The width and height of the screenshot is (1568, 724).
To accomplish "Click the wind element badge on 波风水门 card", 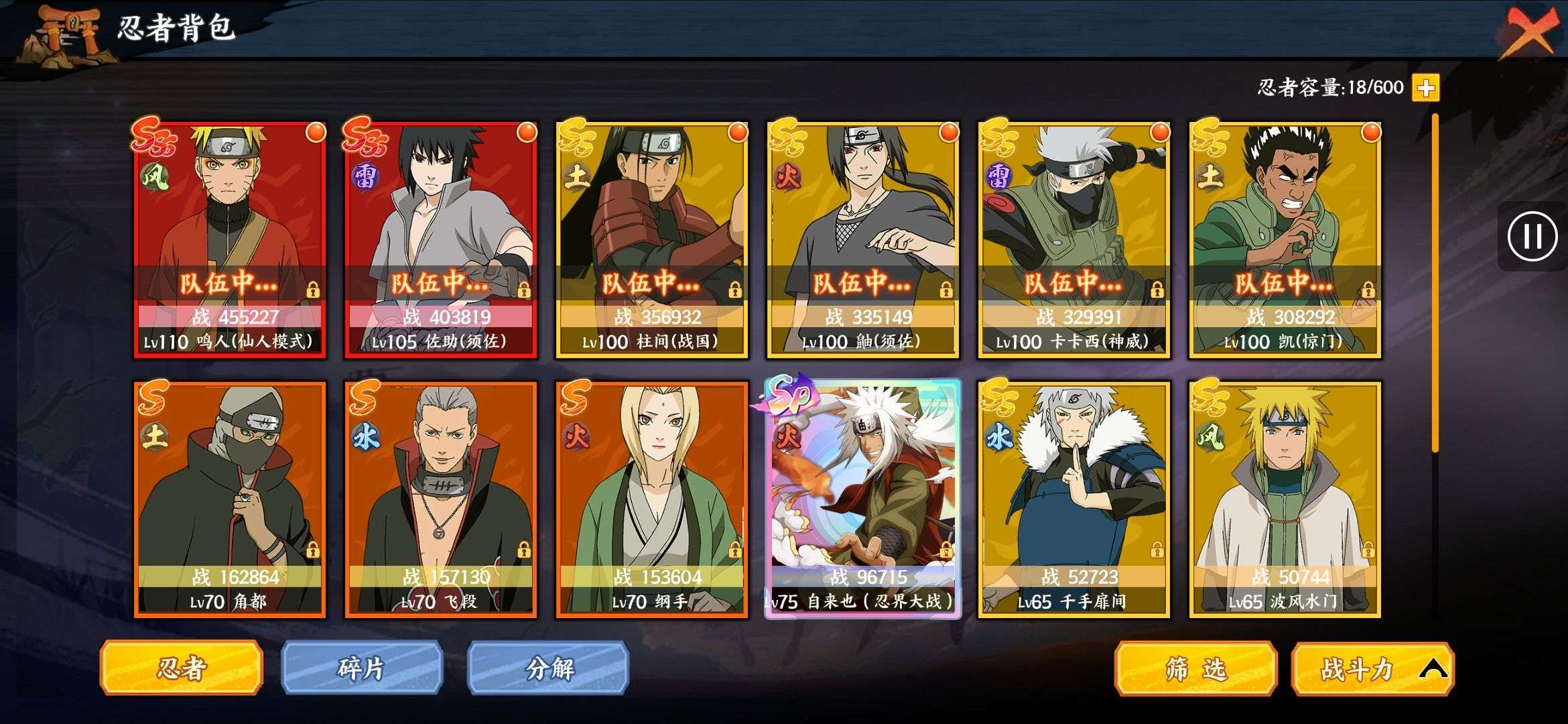I will (x=1210, y=438).
